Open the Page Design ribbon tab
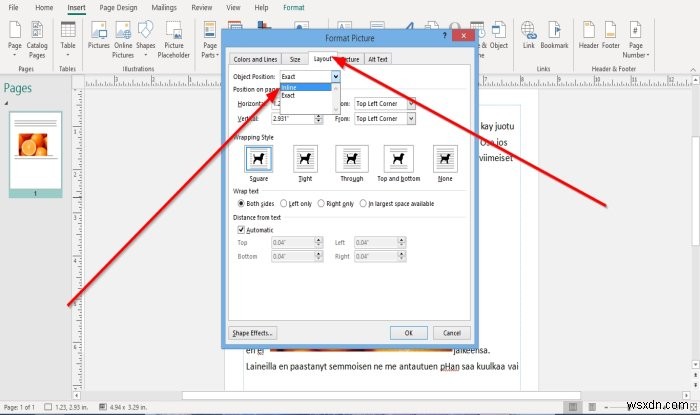Viewport: 700px width, 415px height. pyautogui.click(x=118, y=8)
